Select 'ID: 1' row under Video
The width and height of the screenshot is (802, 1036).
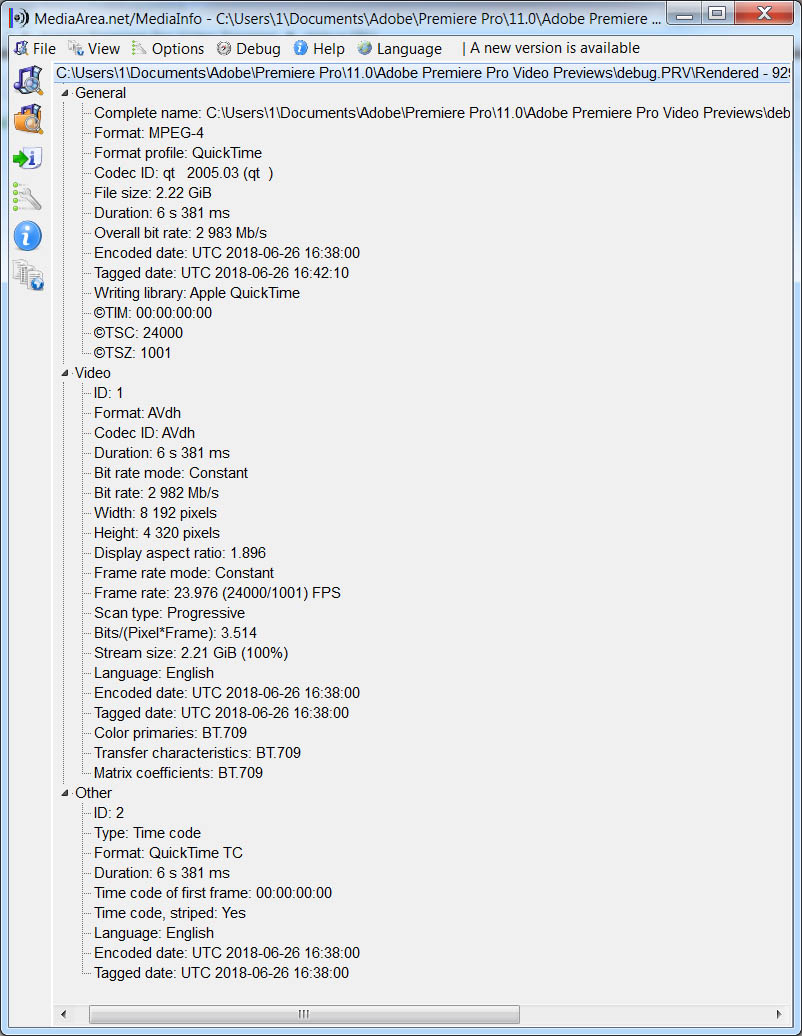[108, 393]
